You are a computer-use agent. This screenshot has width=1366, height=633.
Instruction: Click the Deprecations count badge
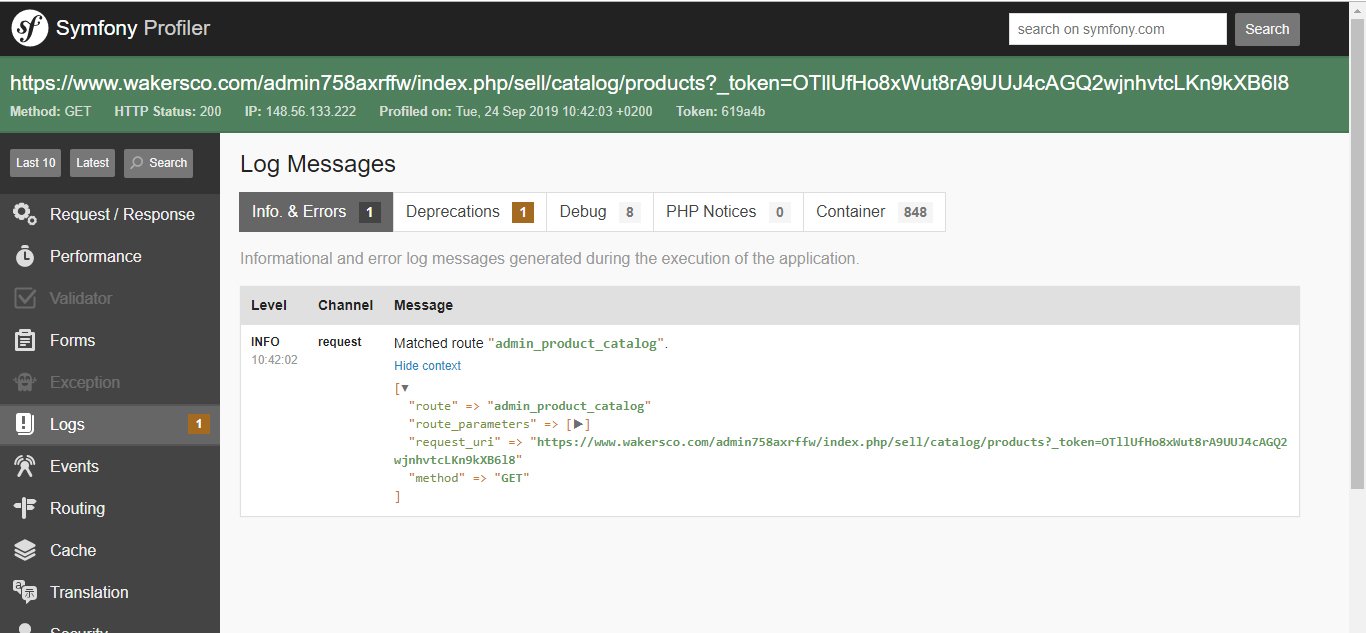pyautogui.click(x=523, y=212)
